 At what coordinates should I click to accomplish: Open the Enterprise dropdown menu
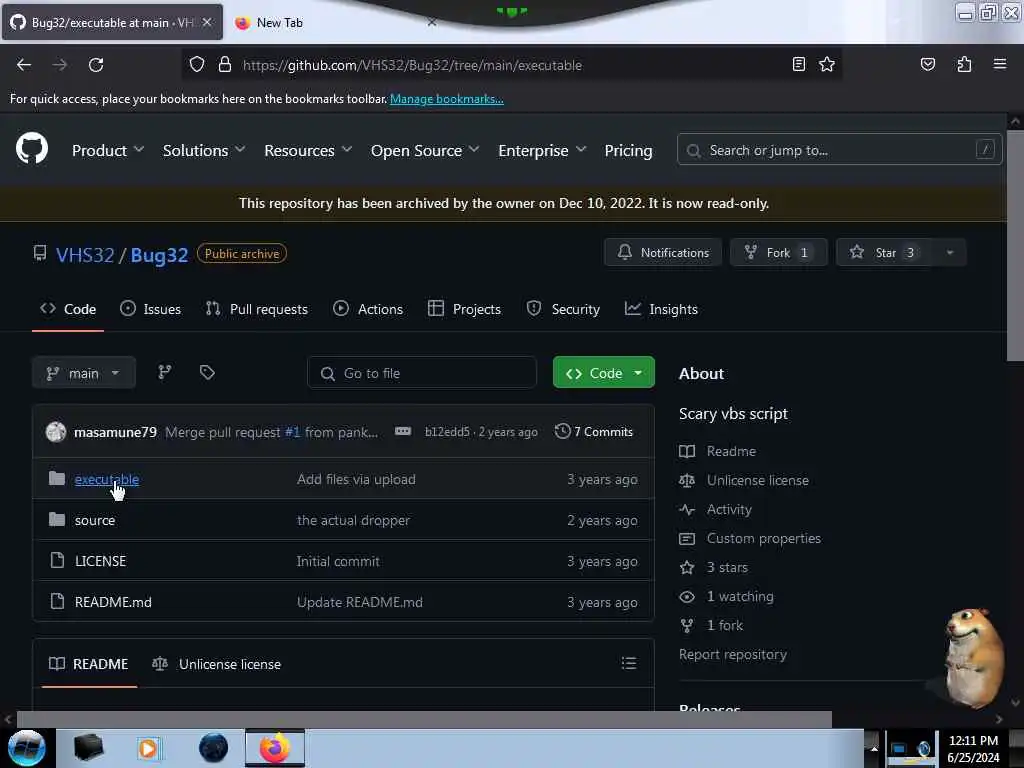tap(542, 150)
